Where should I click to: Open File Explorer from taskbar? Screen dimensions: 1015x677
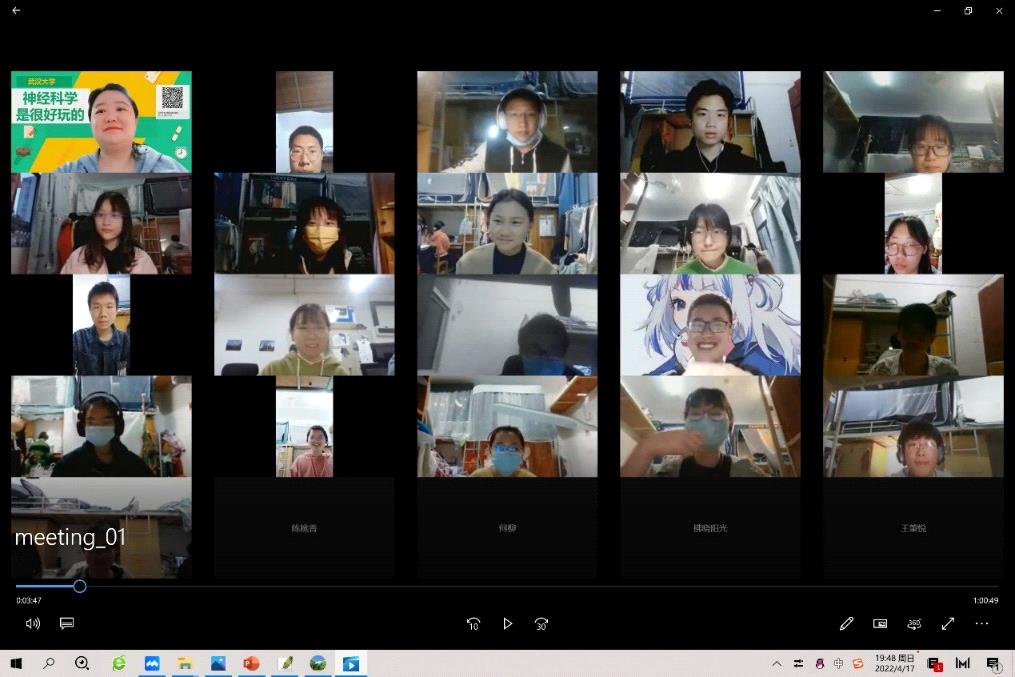point(185,663)
